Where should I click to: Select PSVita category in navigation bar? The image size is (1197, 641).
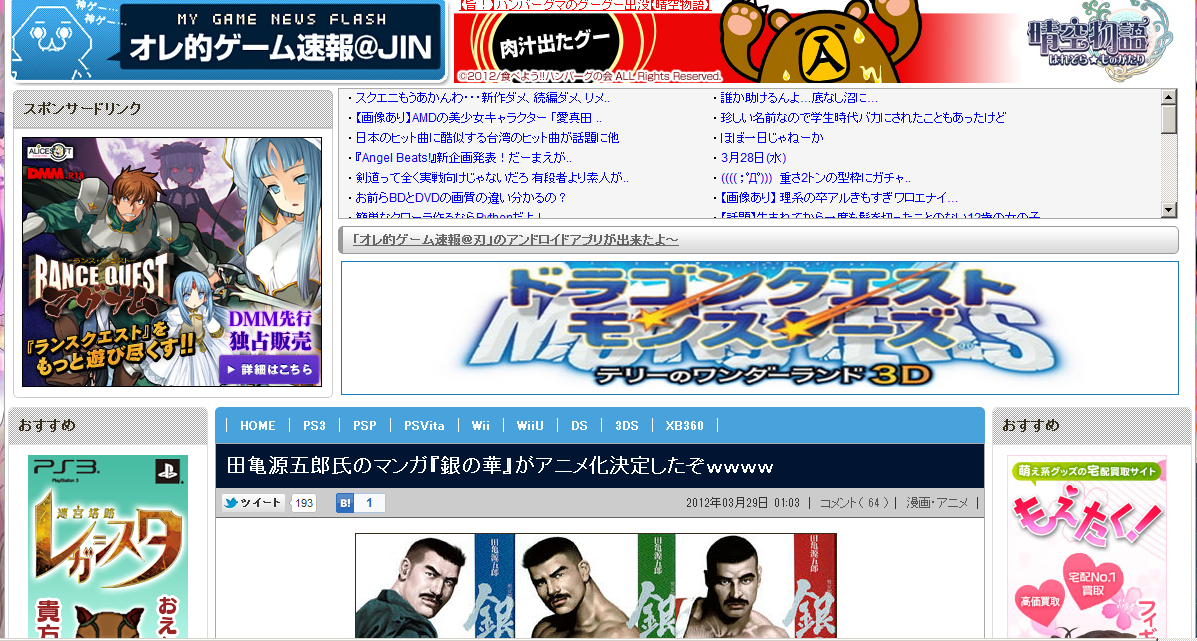[424, 426]
